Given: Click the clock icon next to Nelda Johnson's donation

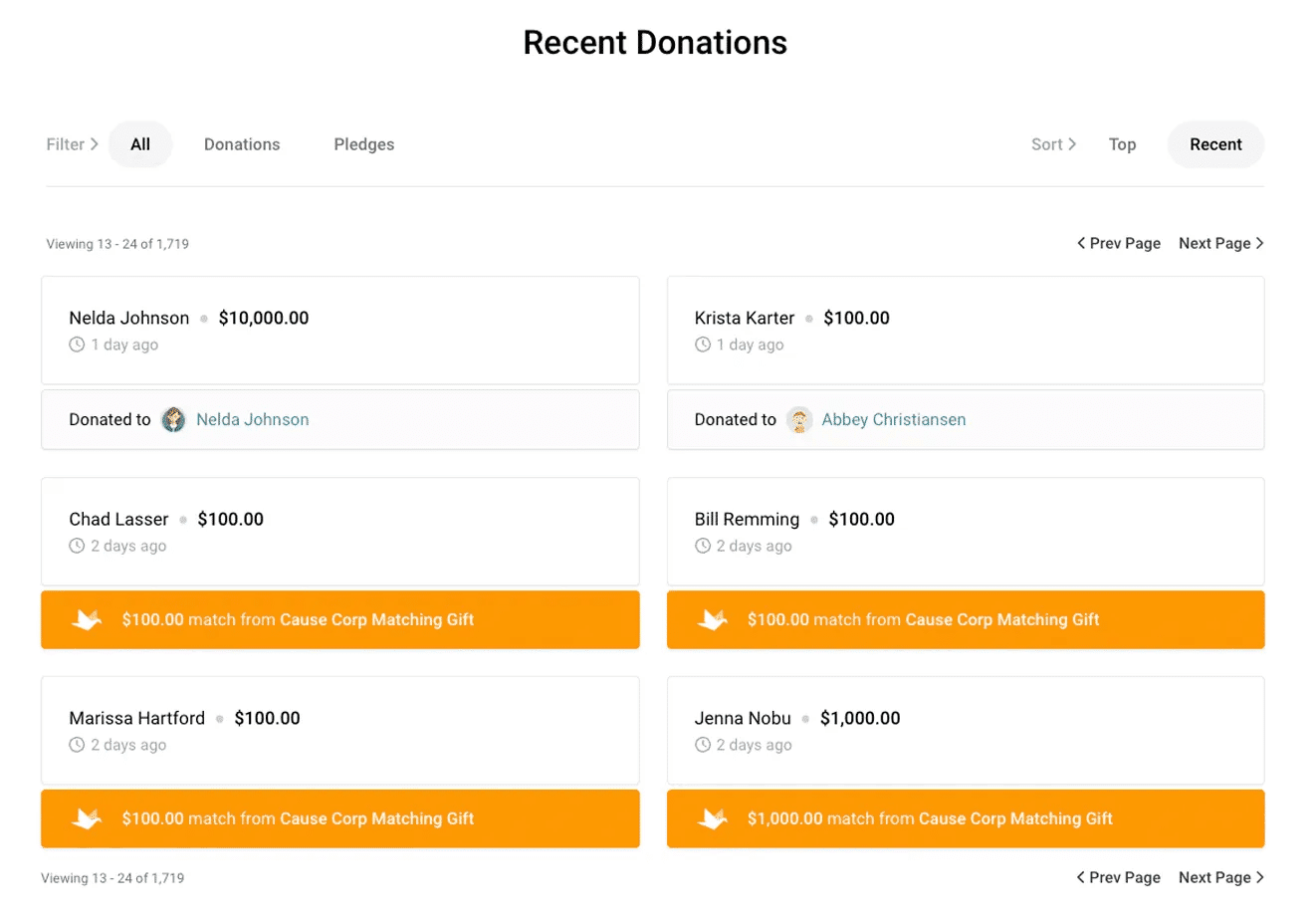Looking at the screenshot, I should click(76, 344).
